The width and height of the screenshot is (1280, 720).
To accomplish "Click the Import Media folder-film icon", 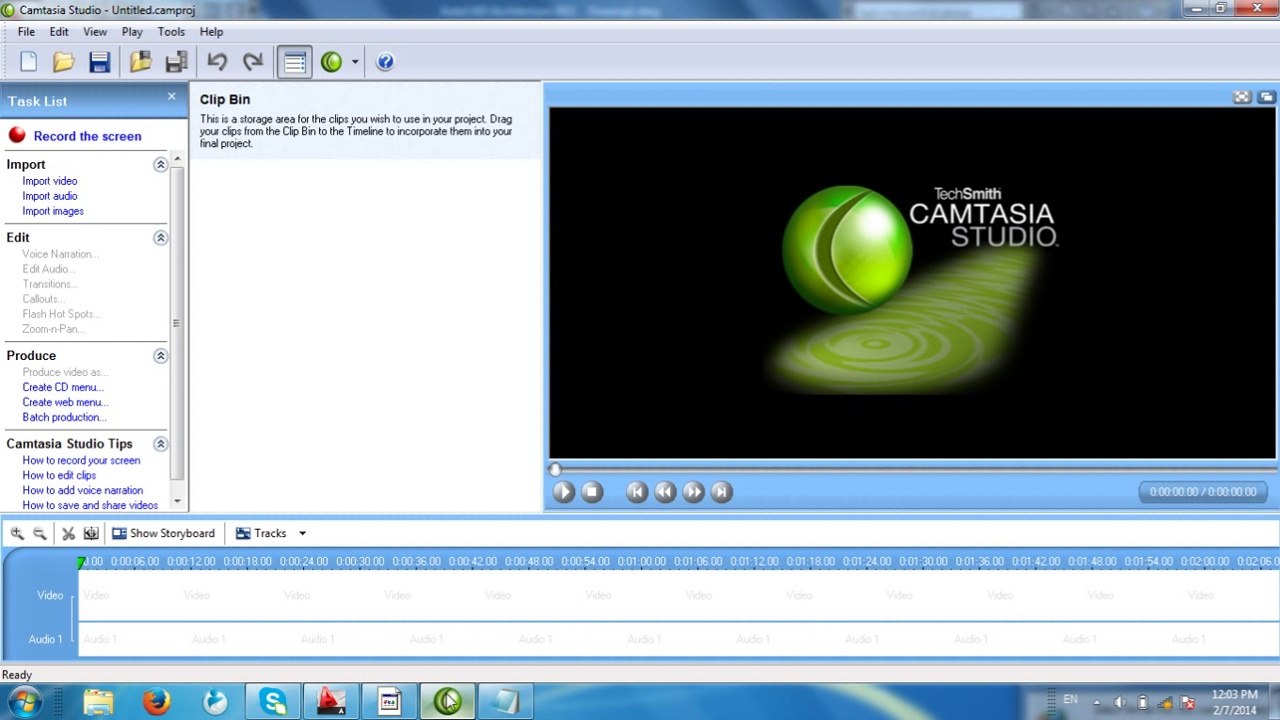I will 140,62.
